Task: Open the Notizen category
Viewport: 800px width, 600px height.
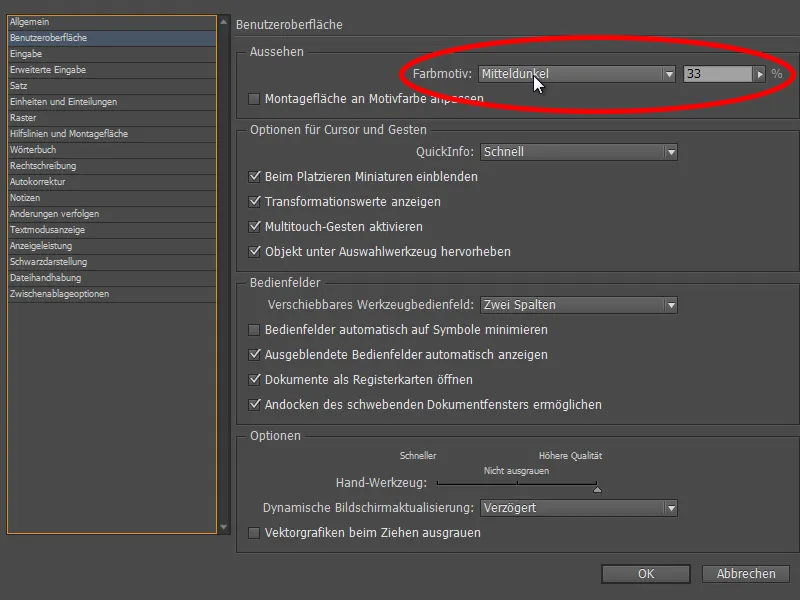Action: [112, 198]
